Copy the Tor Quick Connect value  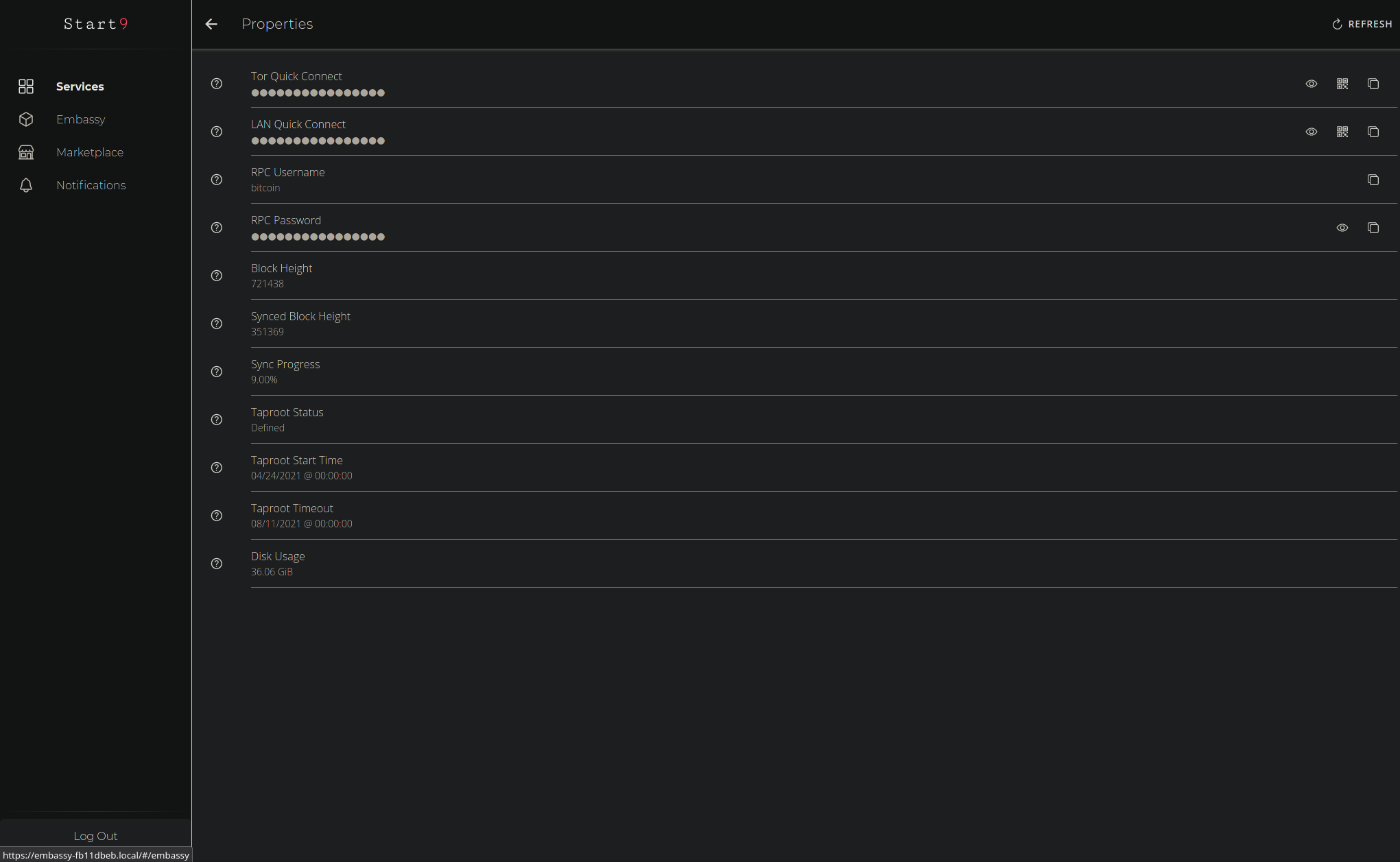click(1373, 84)
